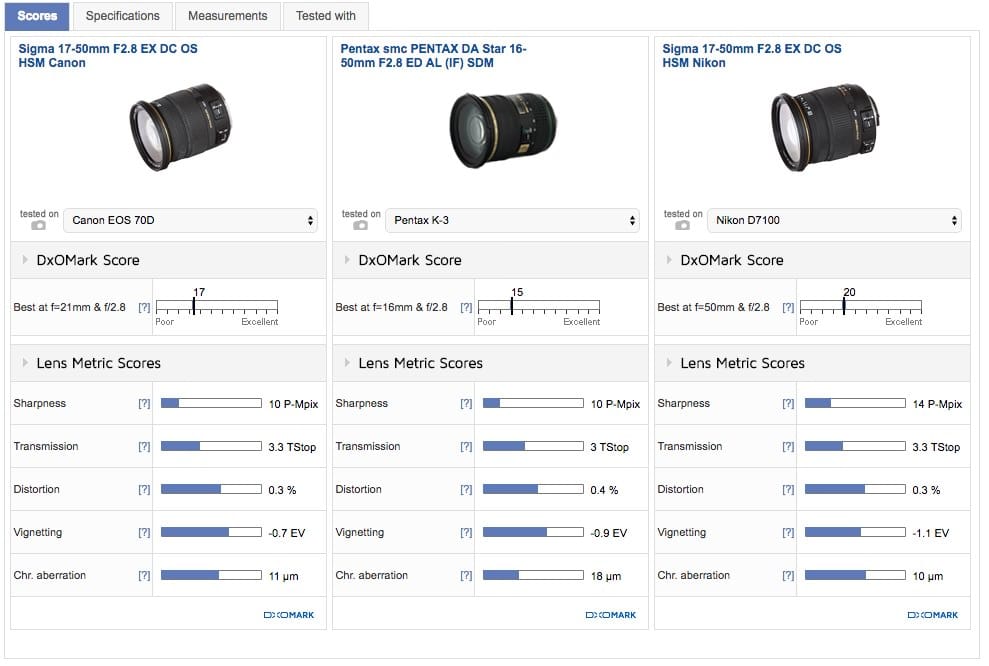Click the '-0.9 EV' vignetting value
989x666 pixels.
tap(609, 533)
